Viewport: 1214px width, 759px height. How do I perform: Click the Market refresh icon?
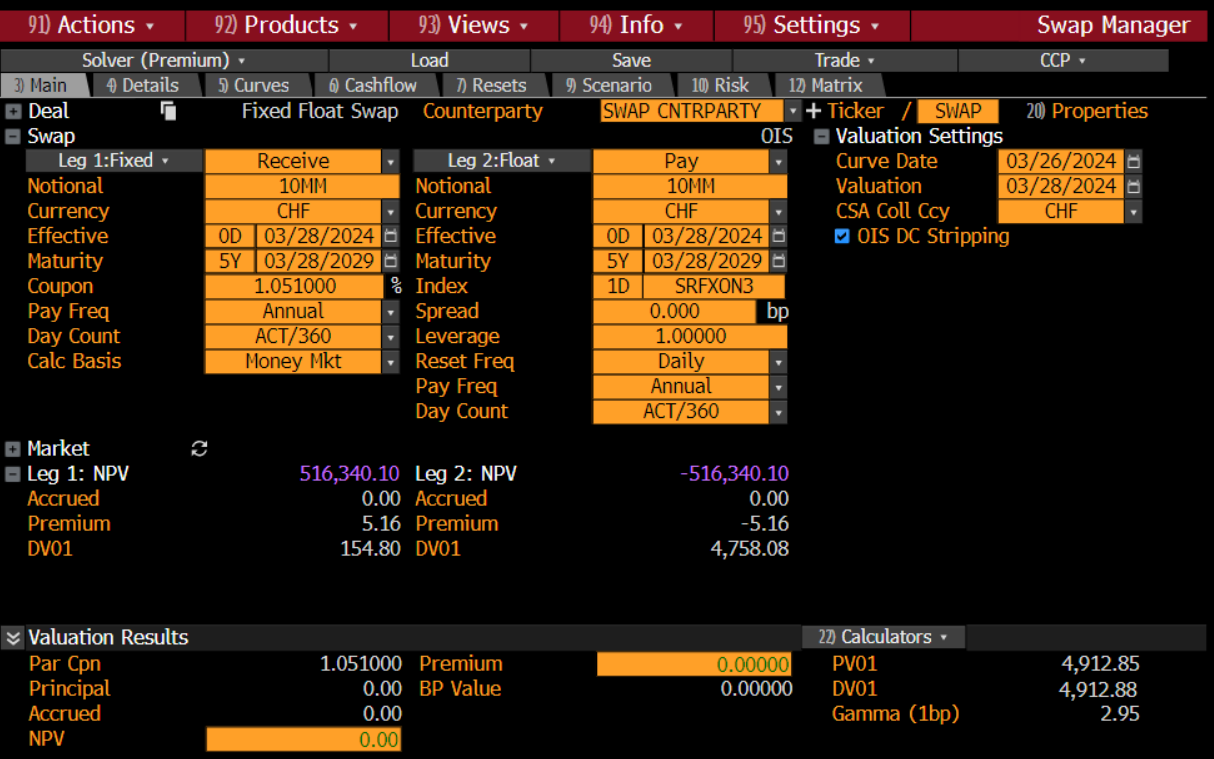tap(199, 449)
